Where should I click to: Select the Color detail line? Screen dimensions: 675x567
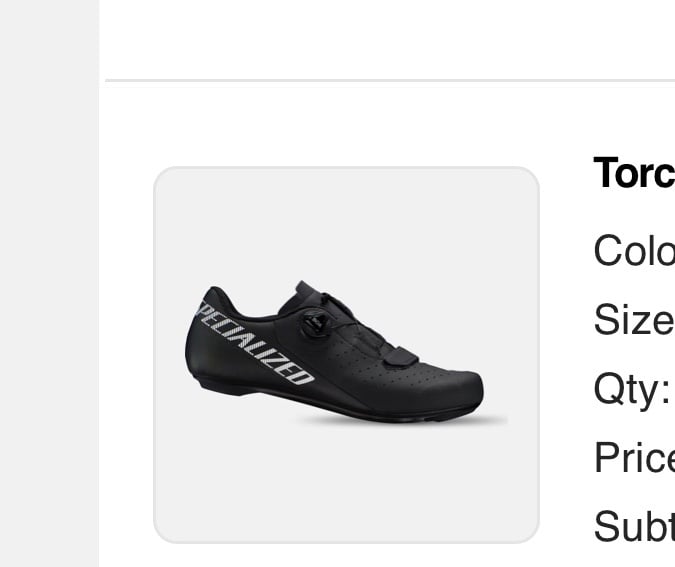click(x=634, y=251)
